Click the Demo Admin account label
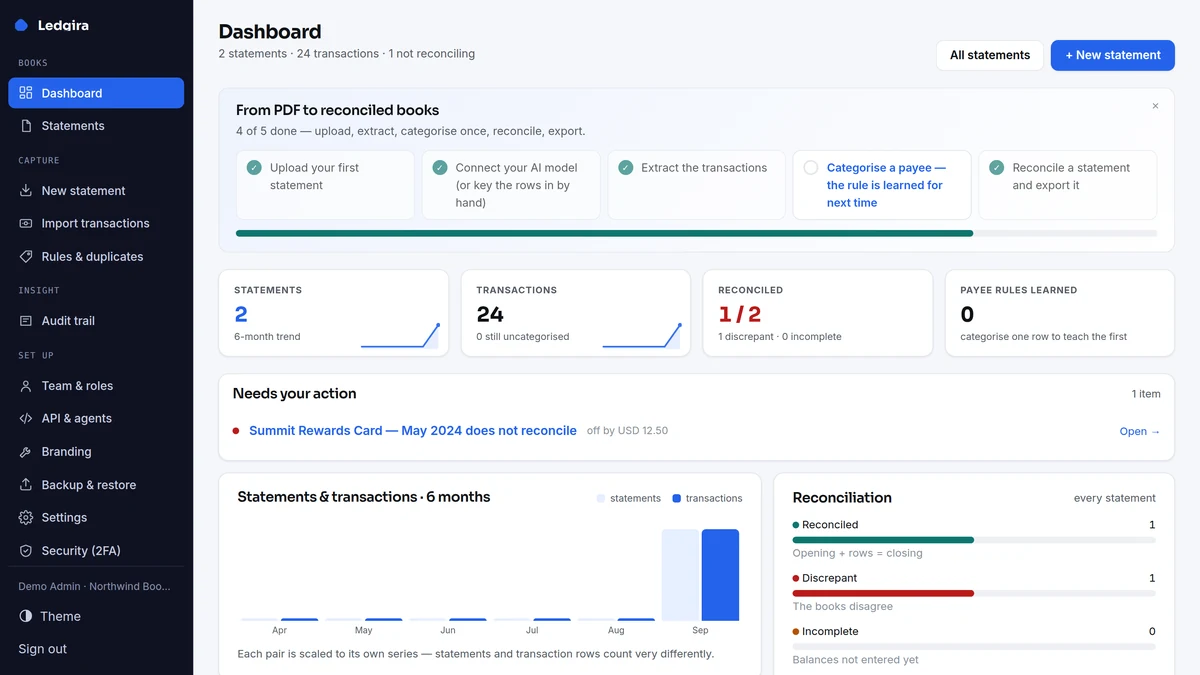Viewport: 1200px width, 675px height. point(94,586)
